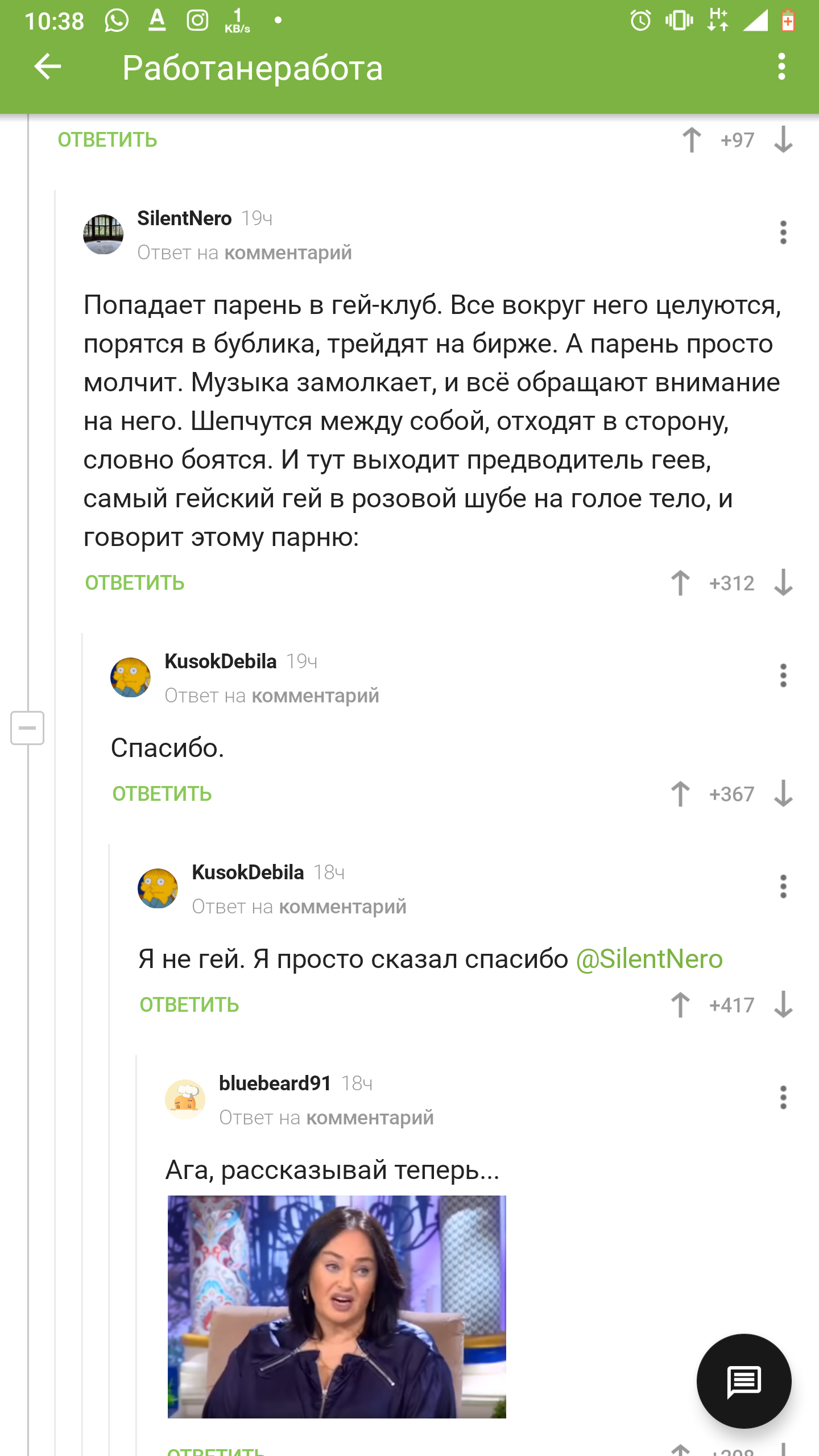Screen dimensions: 819x1456
Task: Open the header three-dot overflow menu
Action: 782,67
